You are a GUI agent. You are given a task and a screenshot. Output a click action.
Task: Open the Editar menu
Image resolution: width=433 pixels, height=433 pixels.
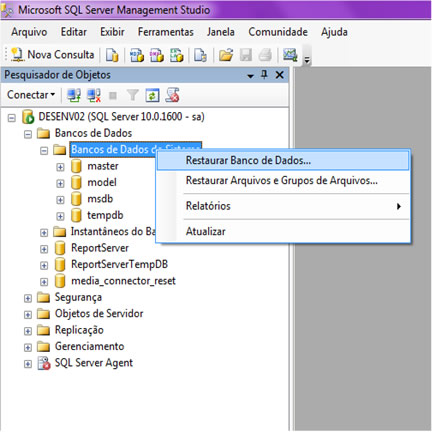click(x=74, y=32)
